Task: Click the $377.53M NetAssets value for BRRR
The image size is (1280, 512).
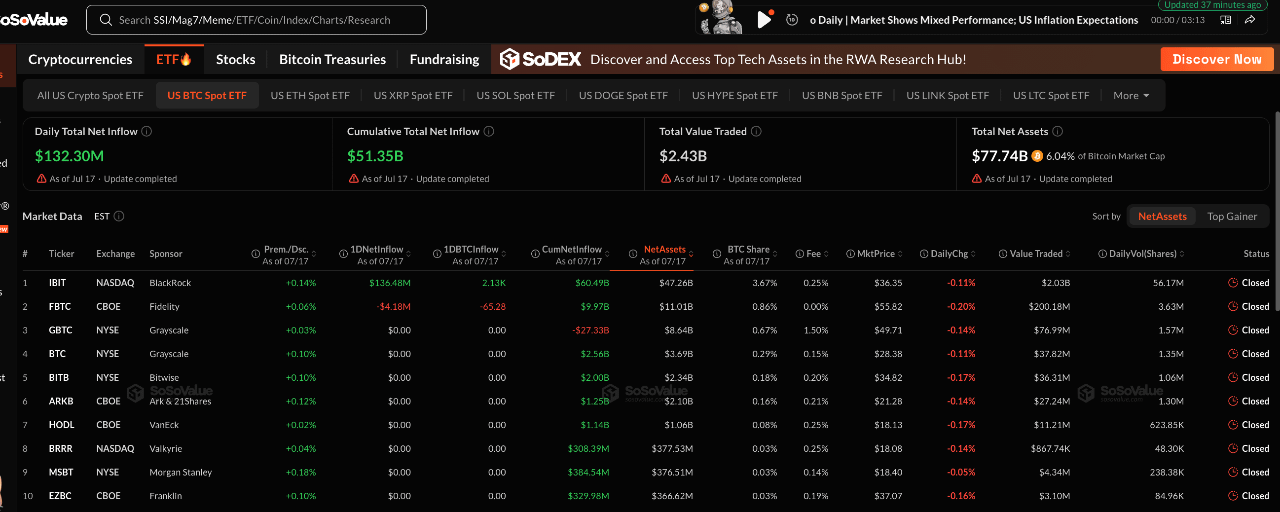Action: click(672, 448)
